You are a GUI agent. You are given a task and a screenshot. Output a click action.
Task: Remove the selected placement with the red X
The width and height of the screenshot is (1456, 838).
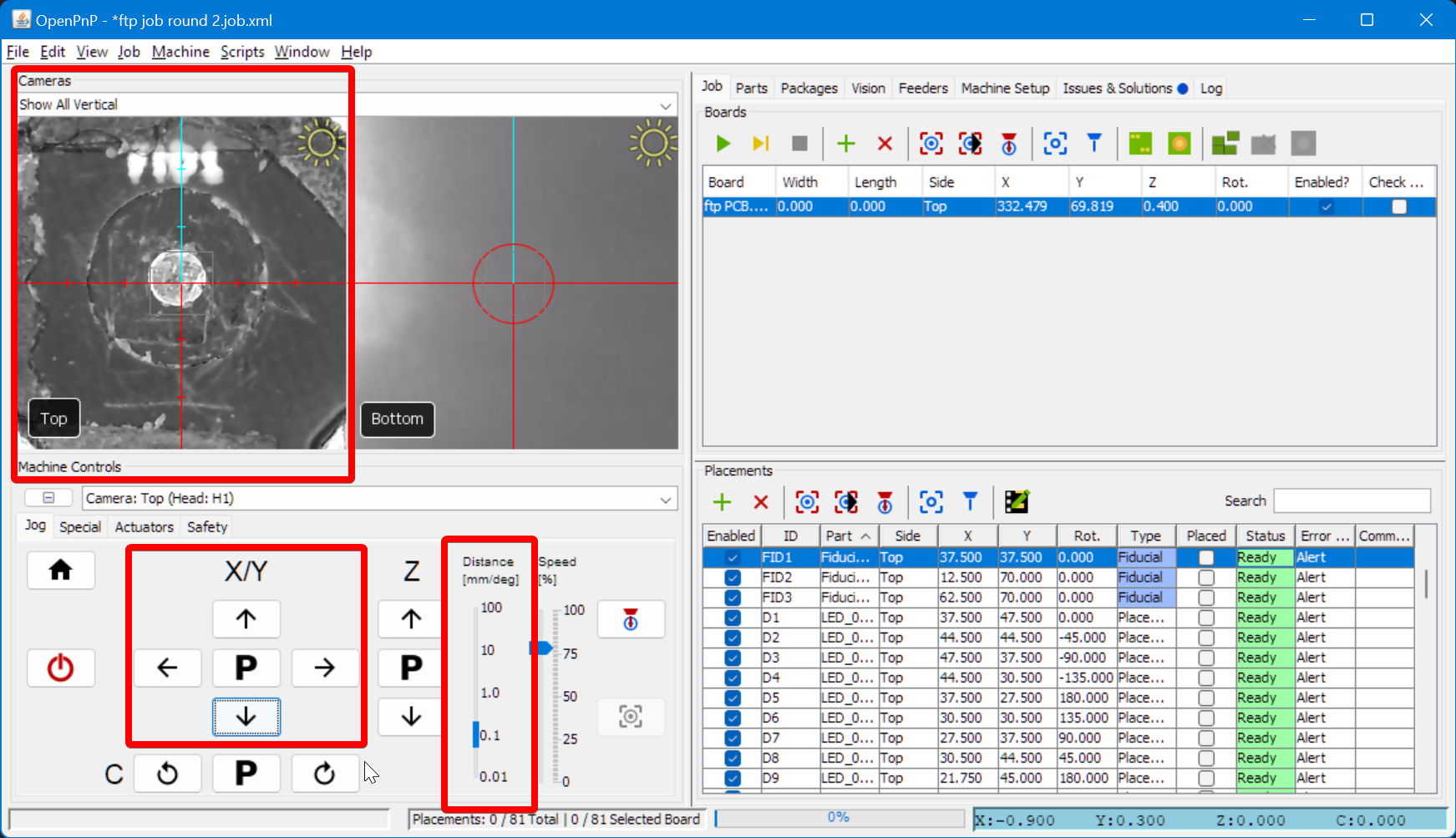pos(760,502)
